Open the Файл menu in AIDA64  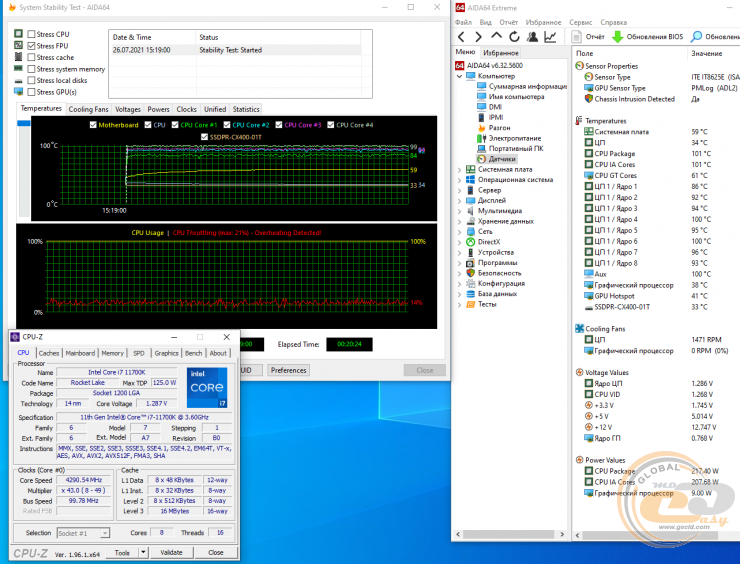tap(463, 22)
